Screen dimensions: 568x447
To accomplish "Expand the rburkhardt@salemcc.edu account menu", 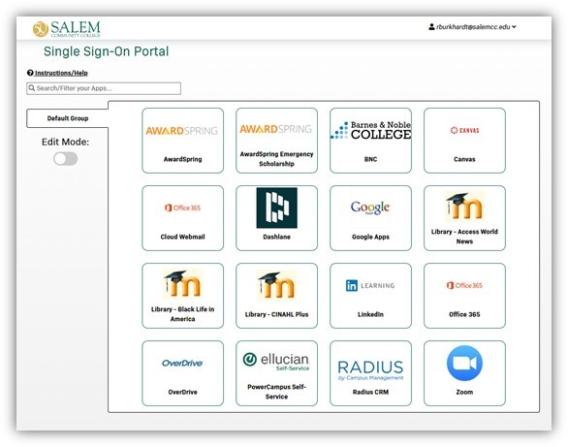I will pos(472,27).
